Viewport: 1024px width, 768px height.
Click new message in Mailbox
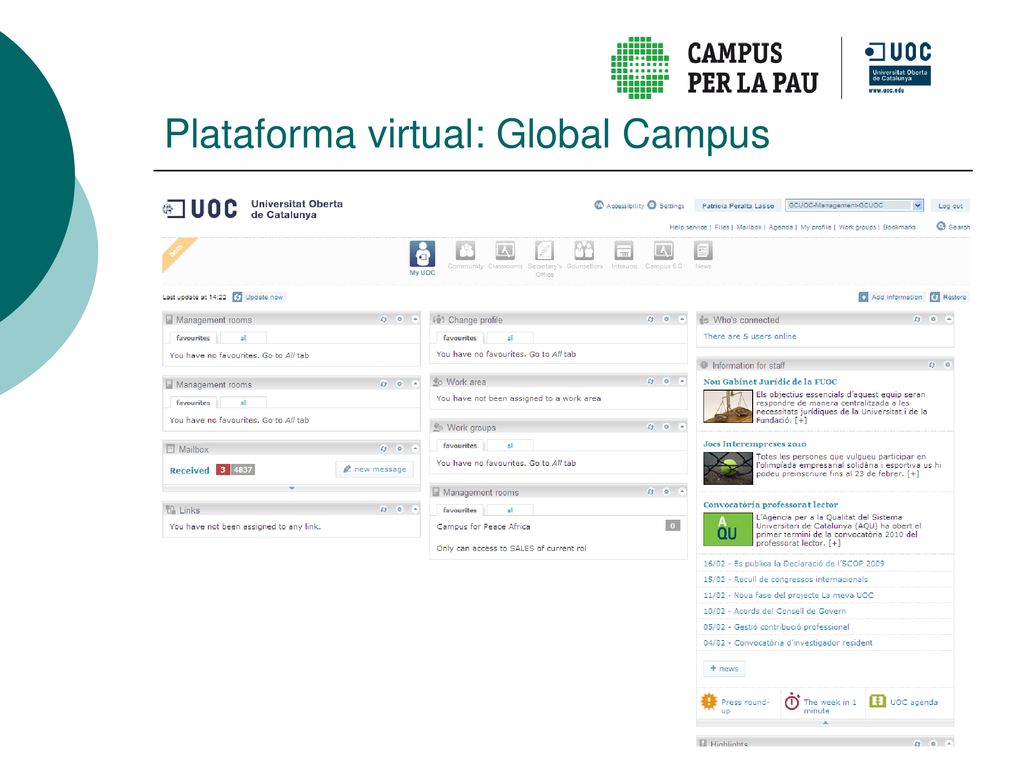pyautogui.click(x=375, y=469)
